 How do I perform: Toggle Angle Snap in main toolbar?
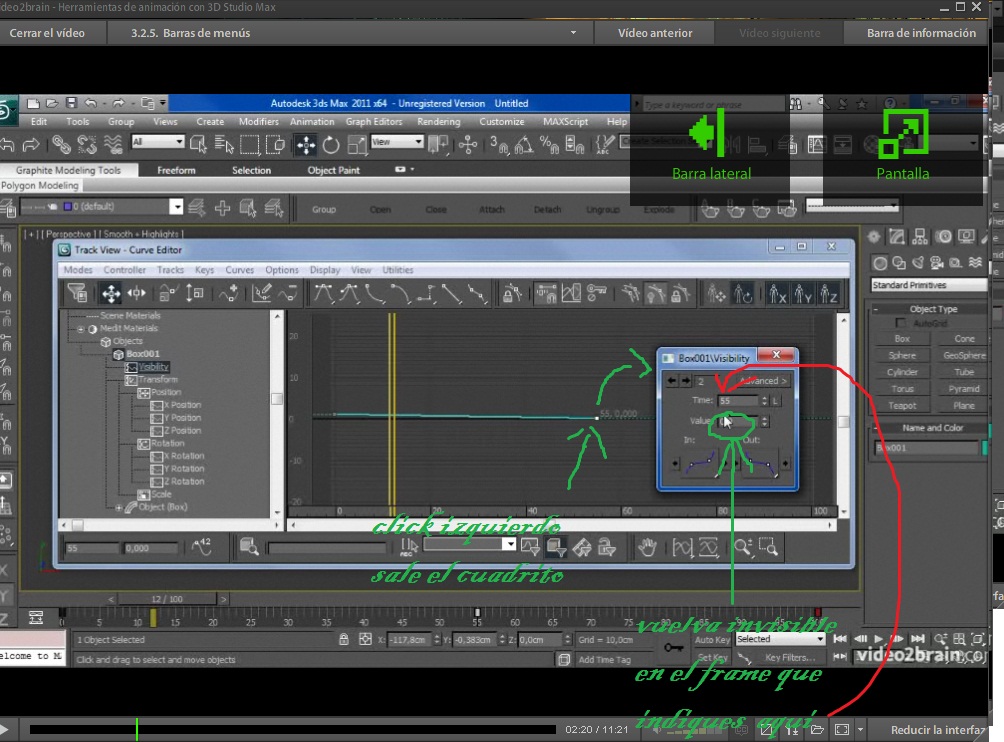pos(523,145)
